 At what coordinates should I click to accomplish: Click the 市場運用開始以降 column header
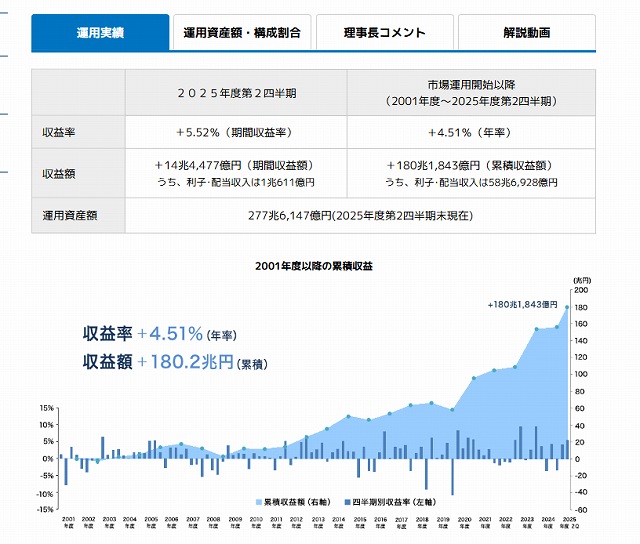click(471, 91)
